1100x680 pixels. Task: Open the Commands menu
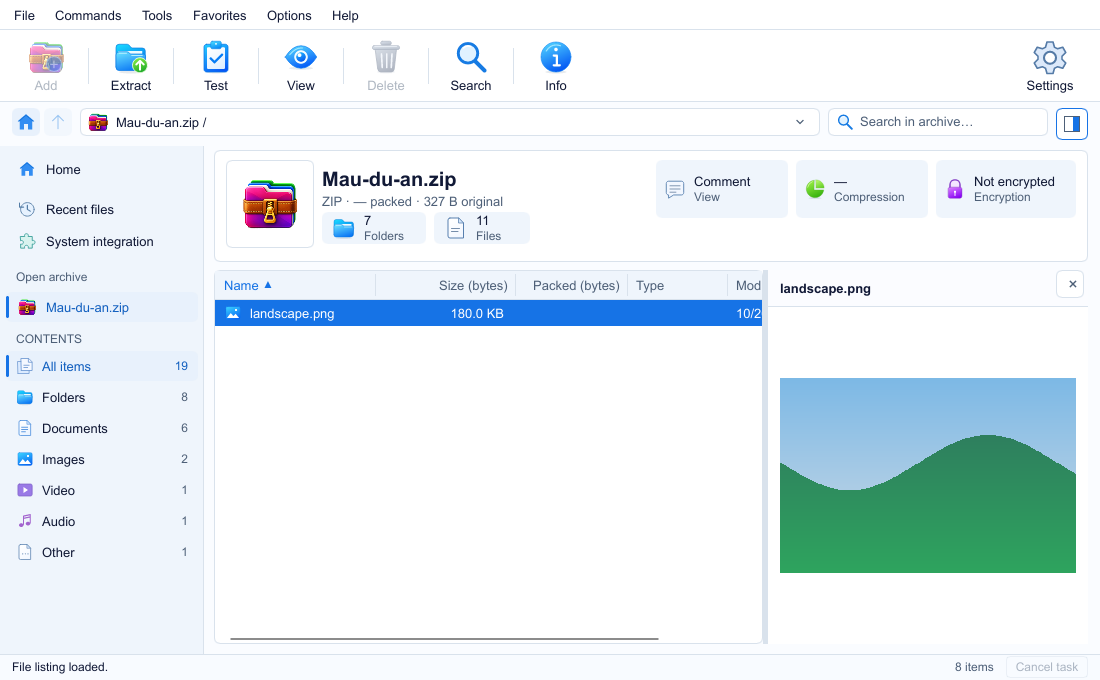[x=88, y=15]
